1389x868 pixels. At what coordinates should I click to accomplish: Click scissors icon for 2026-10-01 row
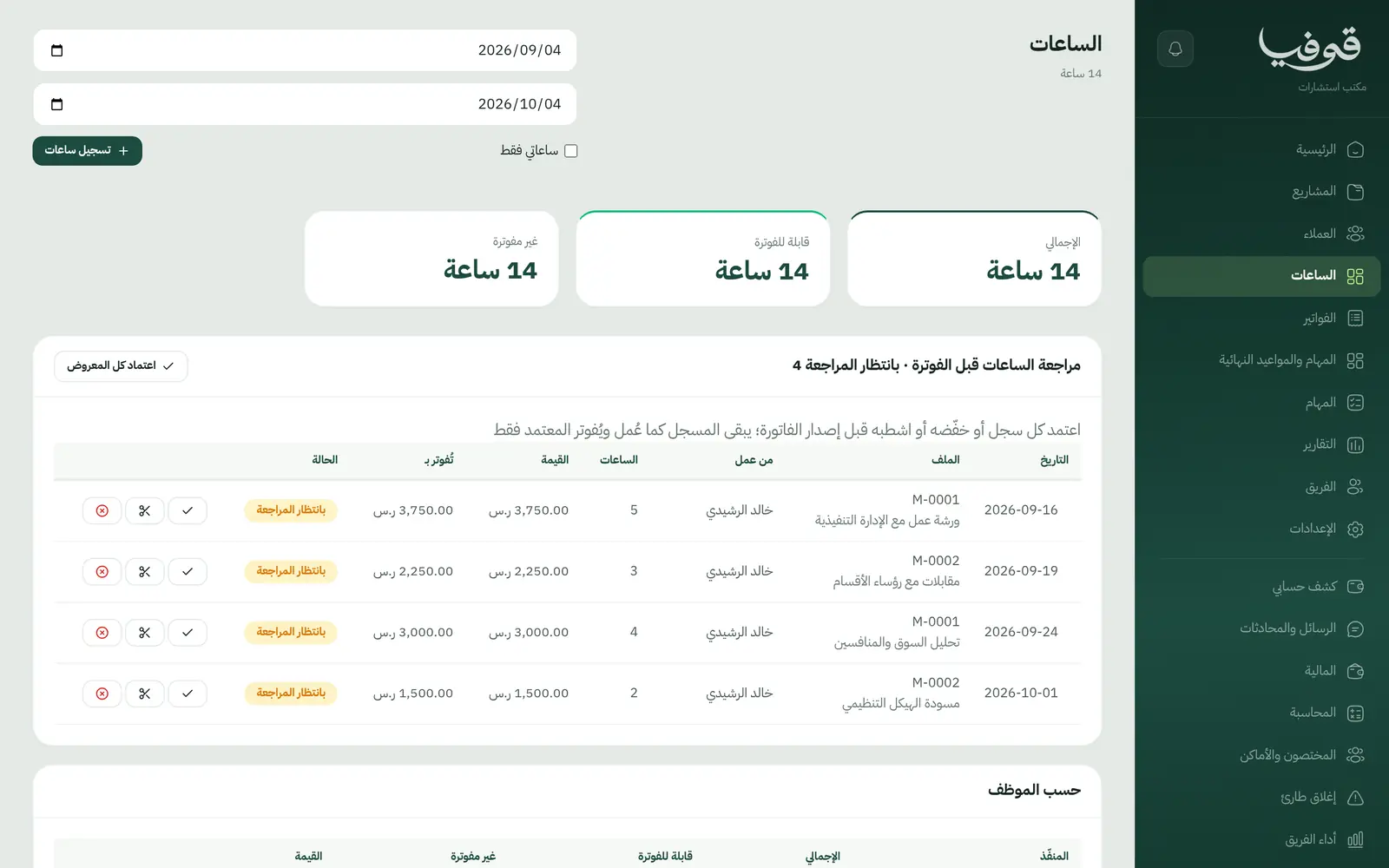click(x=145, y=693)
